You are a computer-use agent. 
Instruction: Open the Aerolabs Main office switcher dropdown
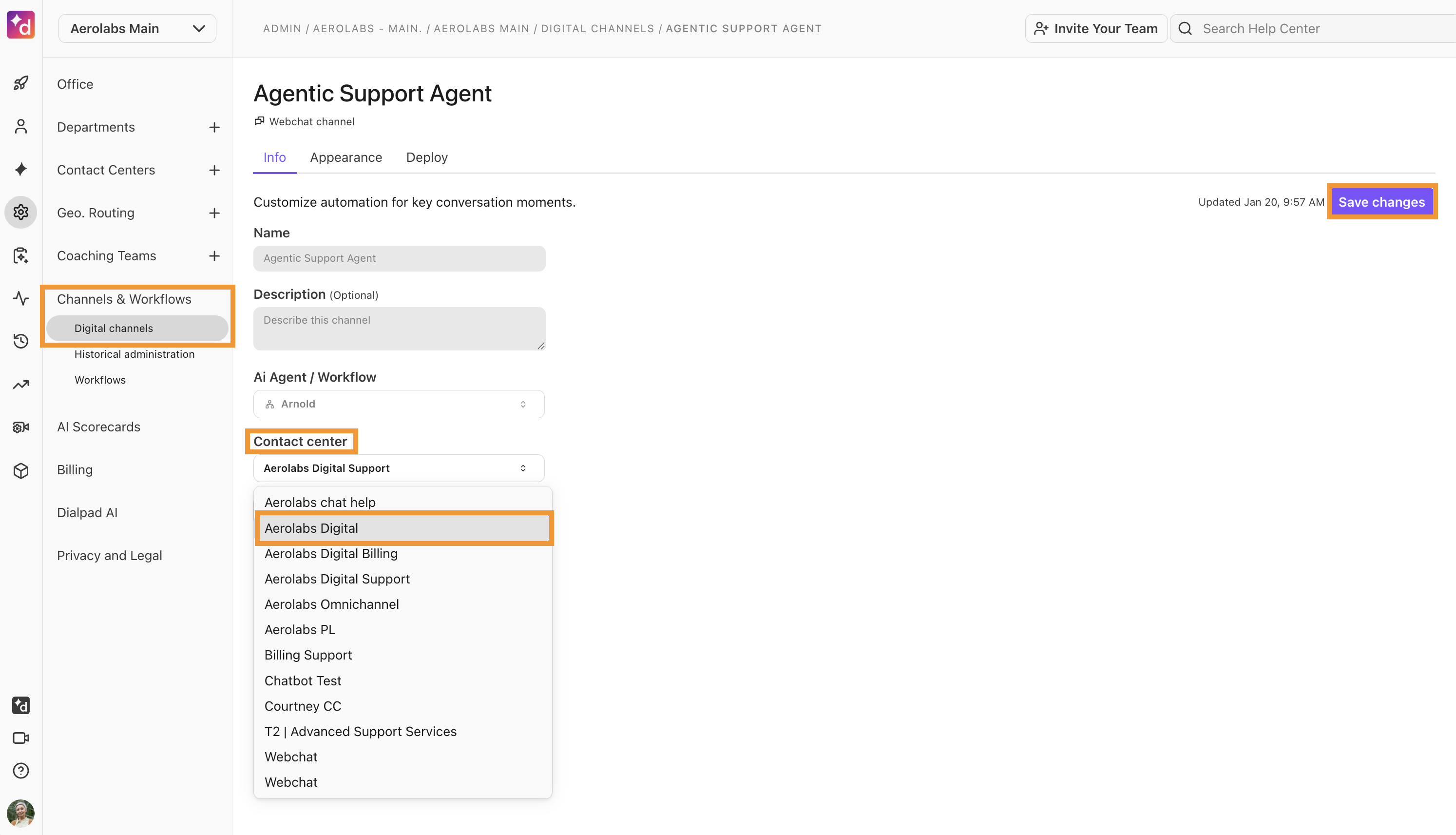137,29
